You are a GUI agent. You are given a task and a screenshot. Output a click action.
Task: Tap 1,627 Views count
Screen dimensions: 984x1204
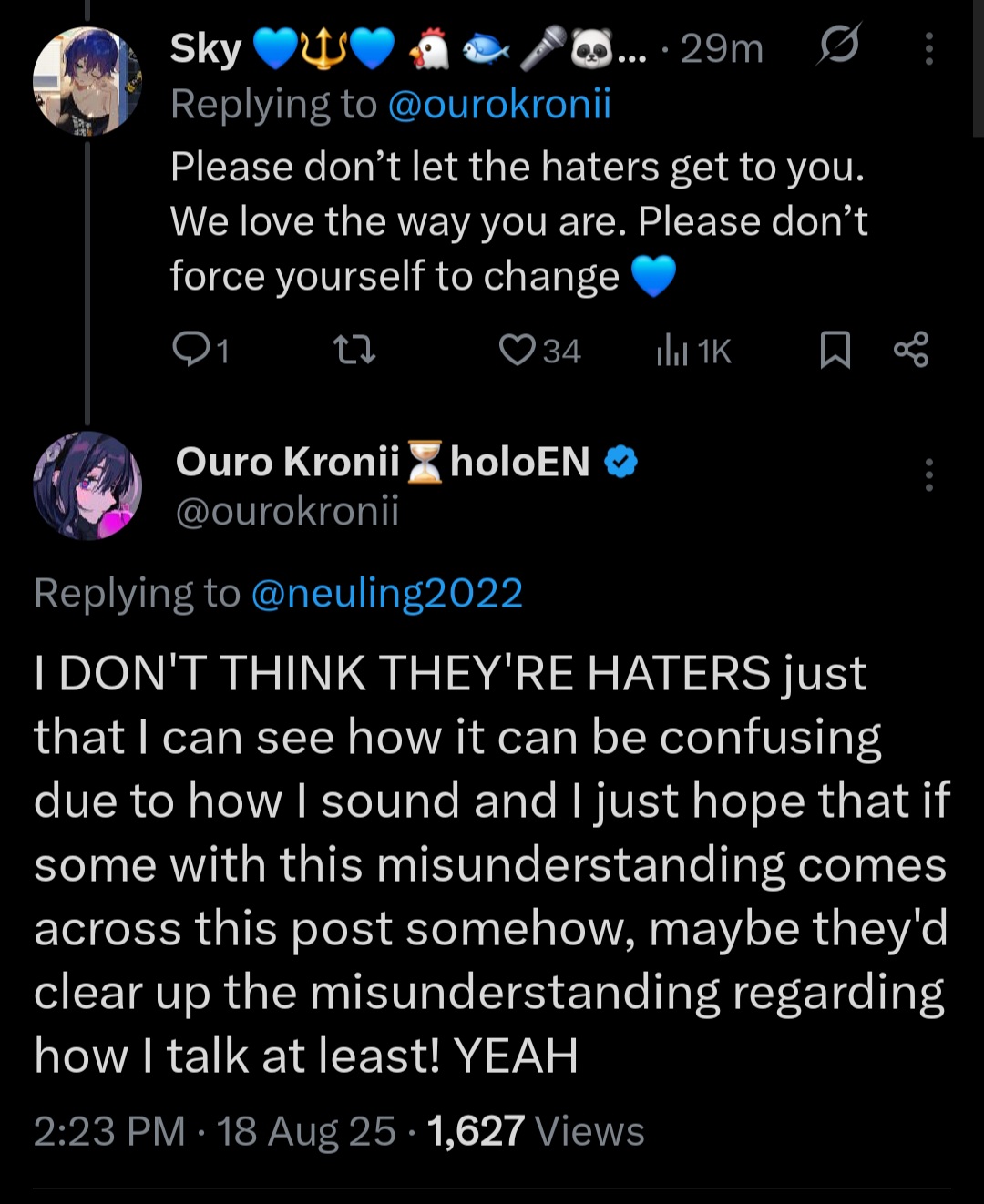535,1131
